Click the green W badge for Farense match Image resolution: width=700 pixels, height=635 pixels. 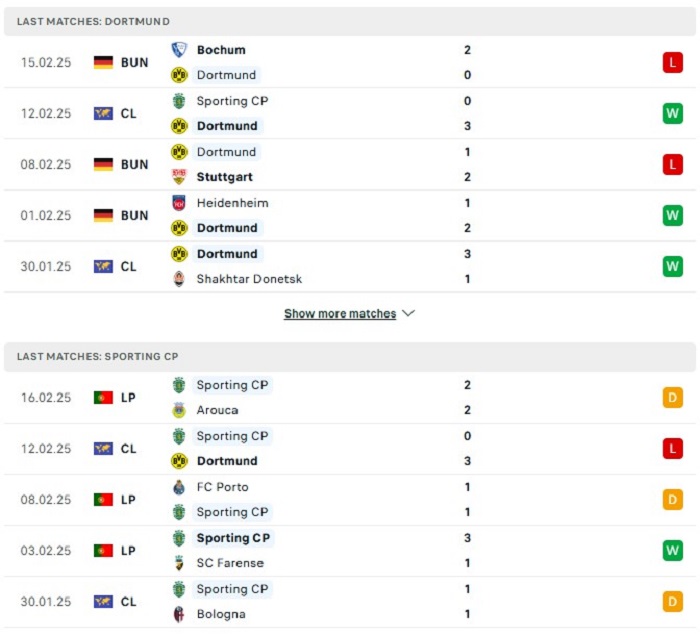point(672,550)
